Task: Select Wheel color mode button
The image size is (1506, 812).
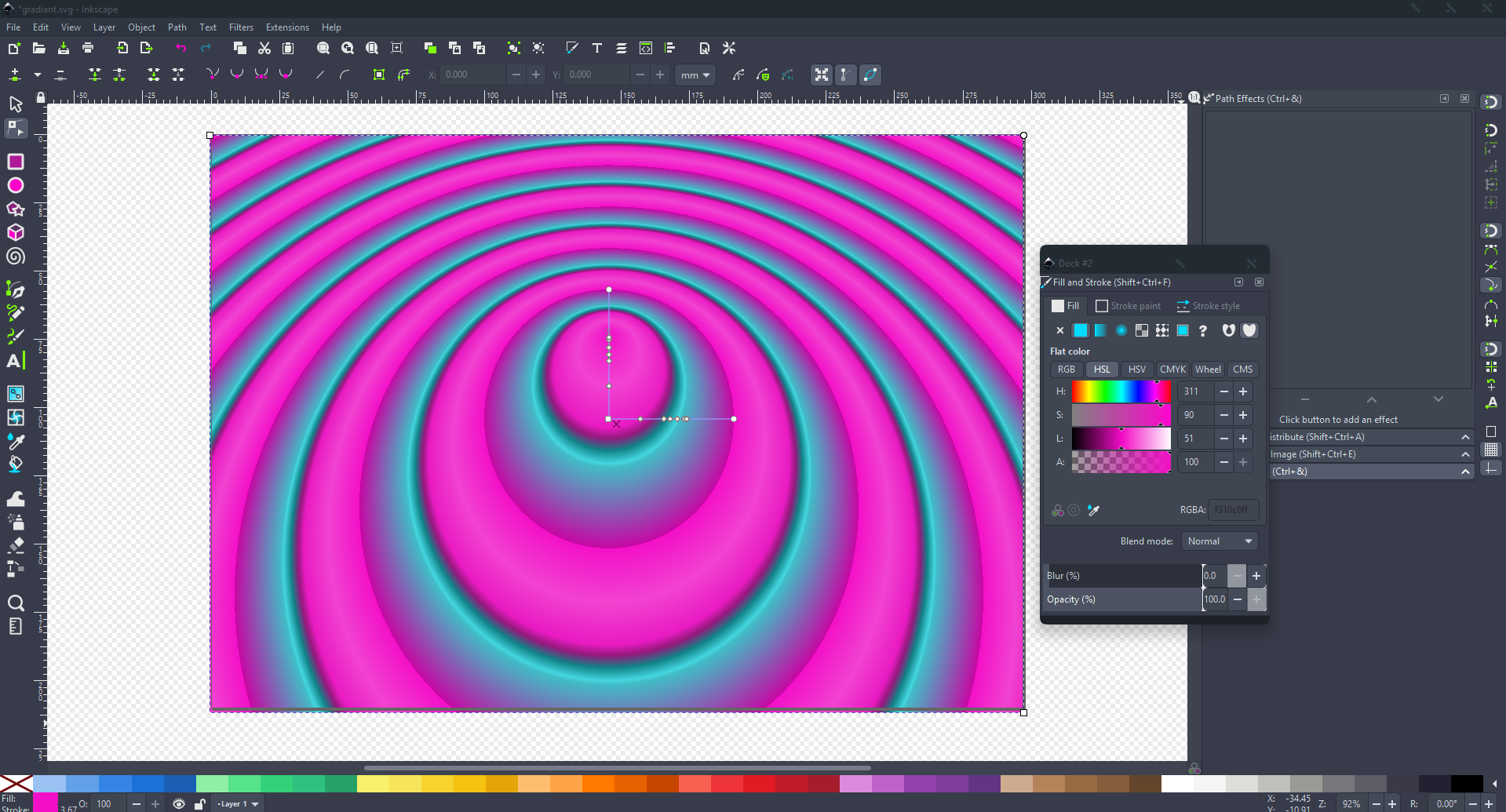Action: point(1208,370)
